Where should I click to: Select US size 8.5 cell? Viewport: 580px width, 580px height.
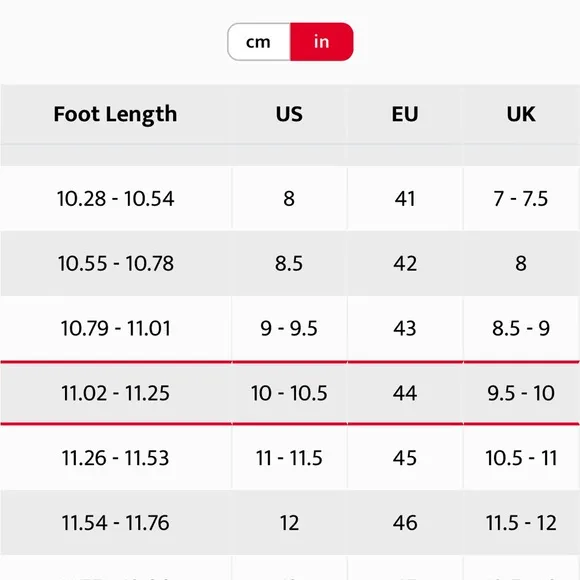[x=289, y=263]
